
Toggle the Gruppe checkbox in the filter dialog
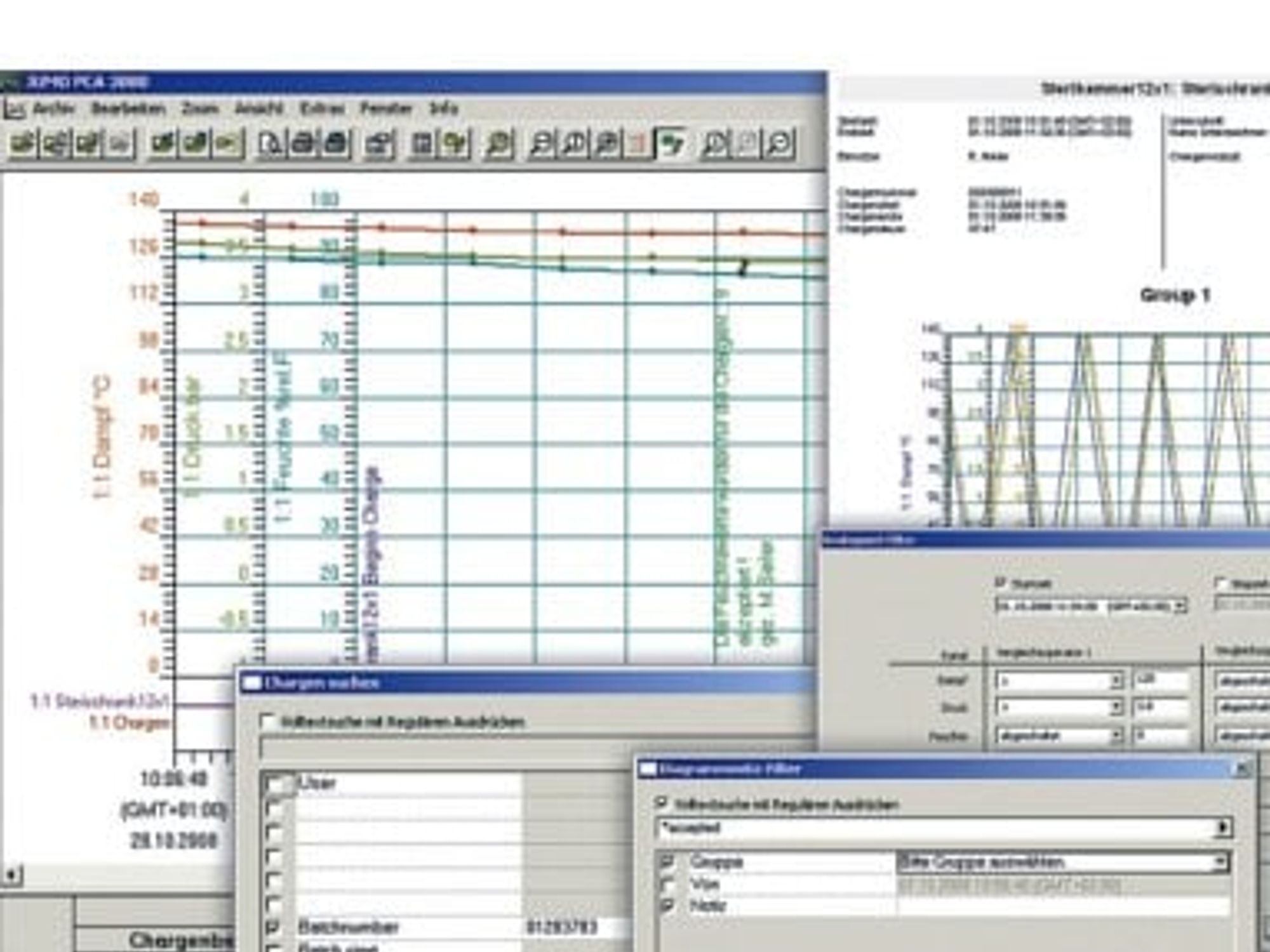[667, 862]
